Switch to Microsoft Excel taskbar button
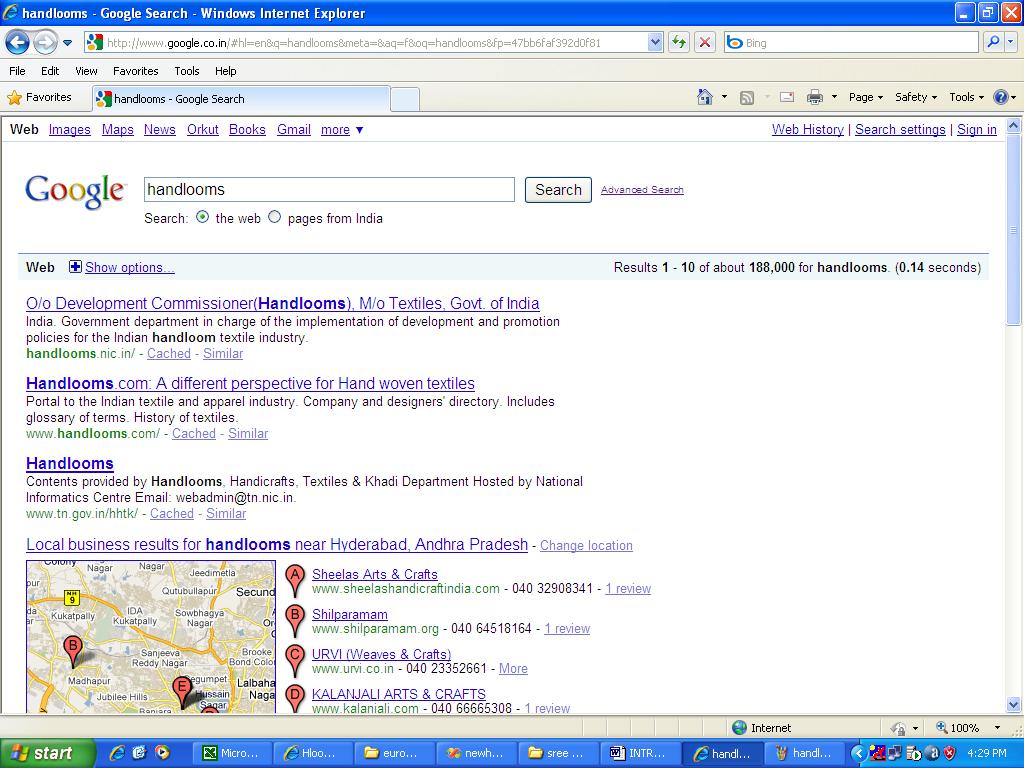1024x768 pixels. pos(231,753)
